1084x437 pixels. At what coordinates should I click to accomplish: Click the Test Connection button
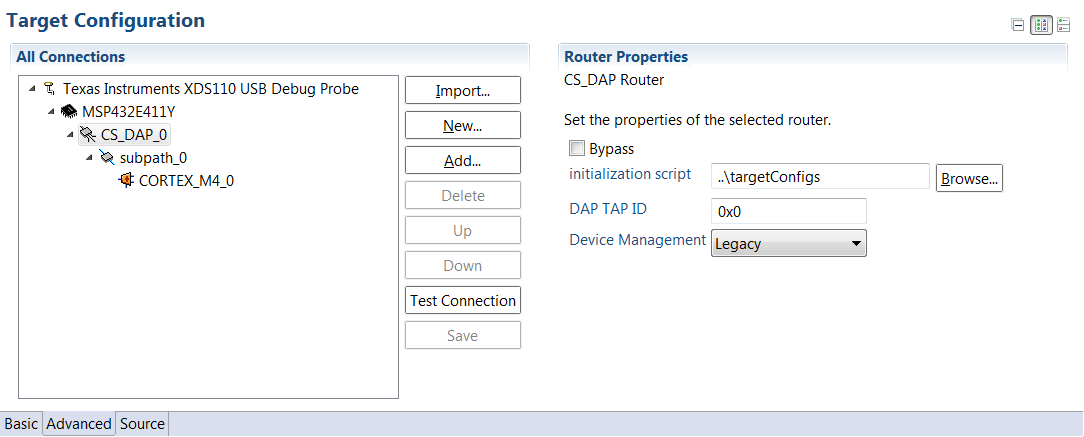[x=463, y=300]
